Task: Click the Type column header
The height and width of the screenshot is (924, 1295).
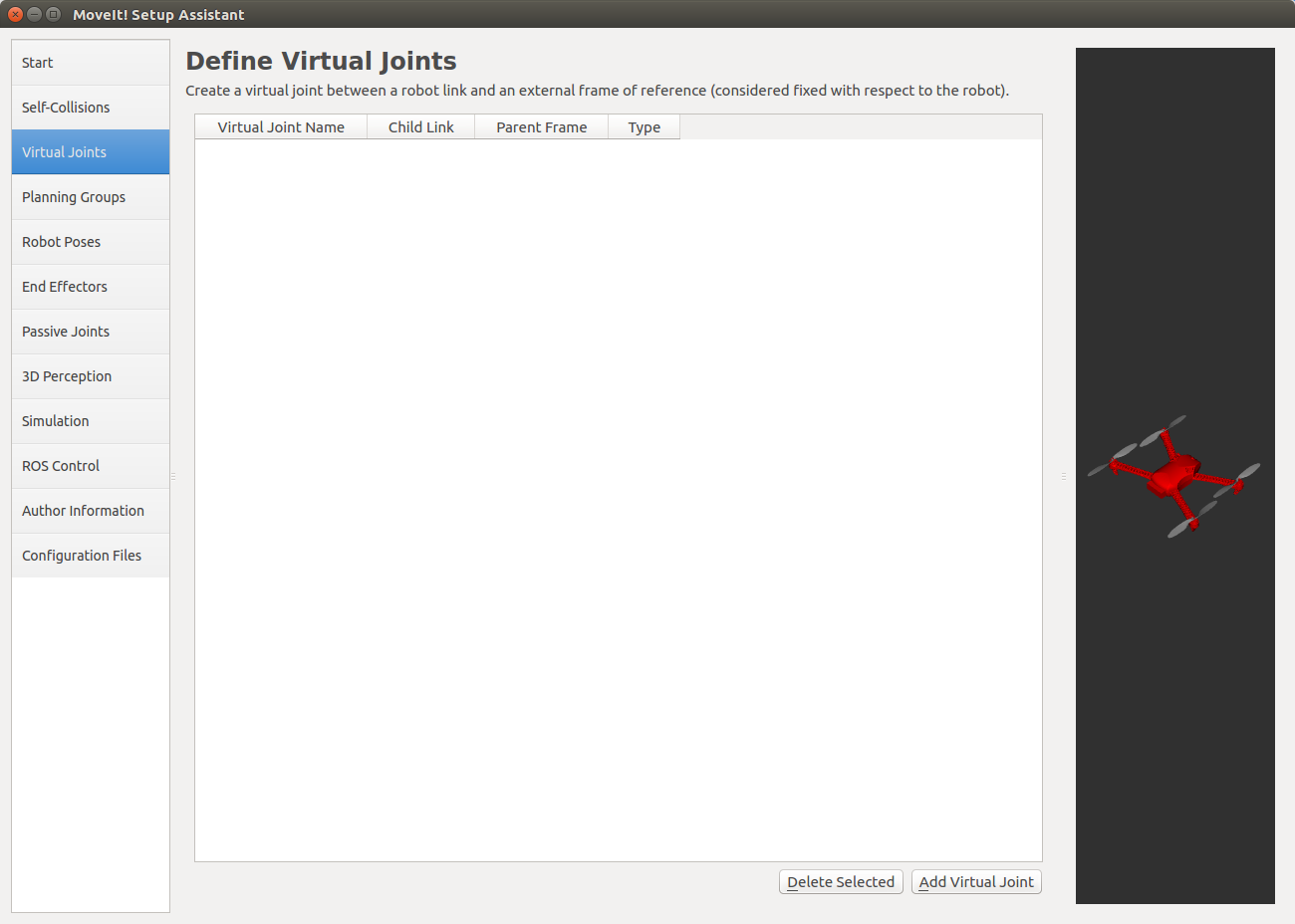Action: click(645, 127)
